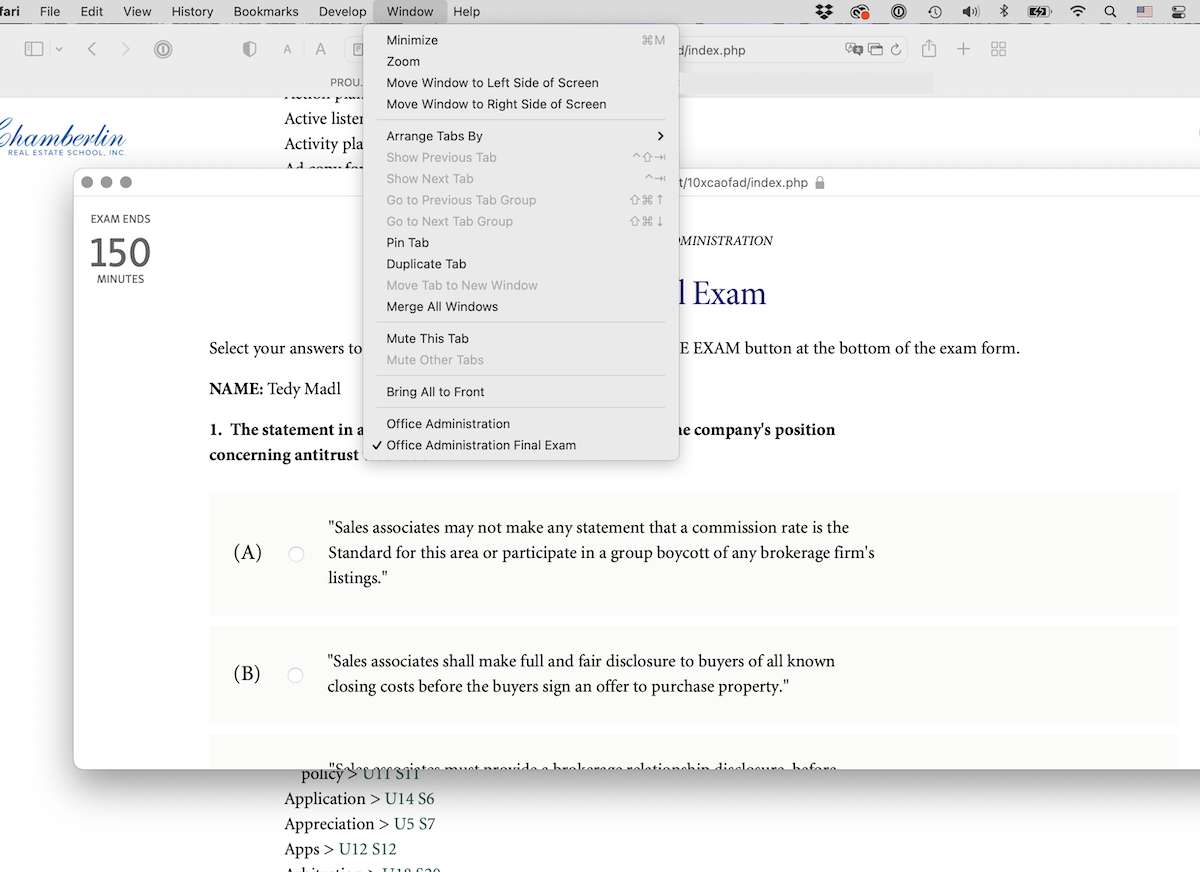Open the 1Password toolbar extension
Screen dimensions: 1200x872
[x=163, y=49]
